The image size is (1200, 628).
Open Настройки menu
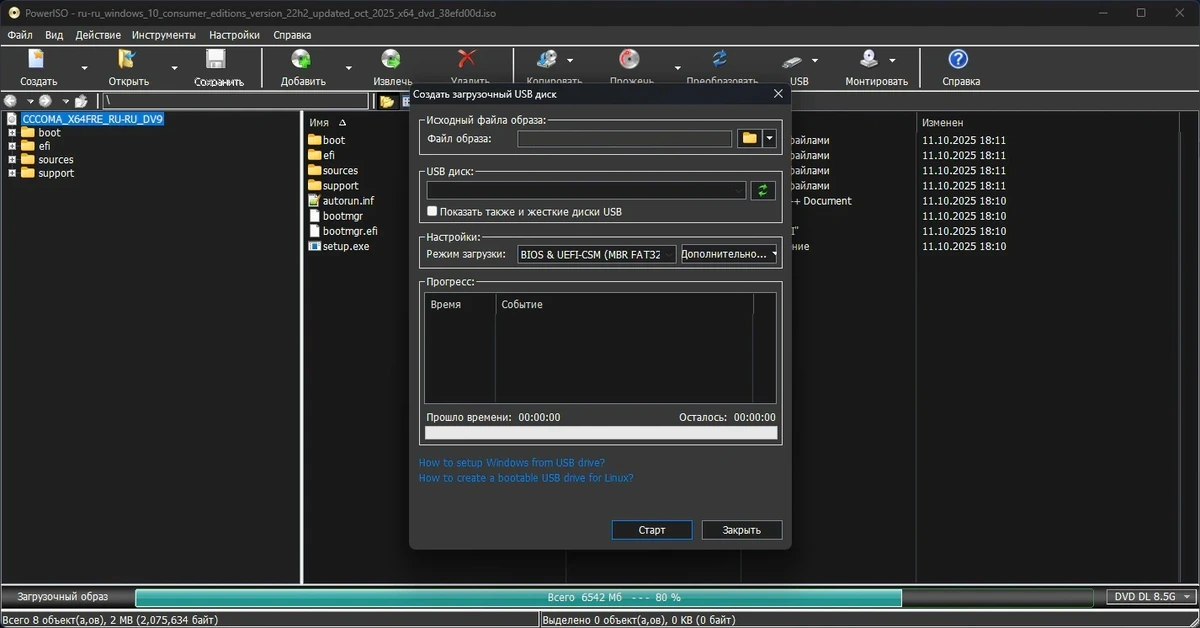click(x=234, y=34)
